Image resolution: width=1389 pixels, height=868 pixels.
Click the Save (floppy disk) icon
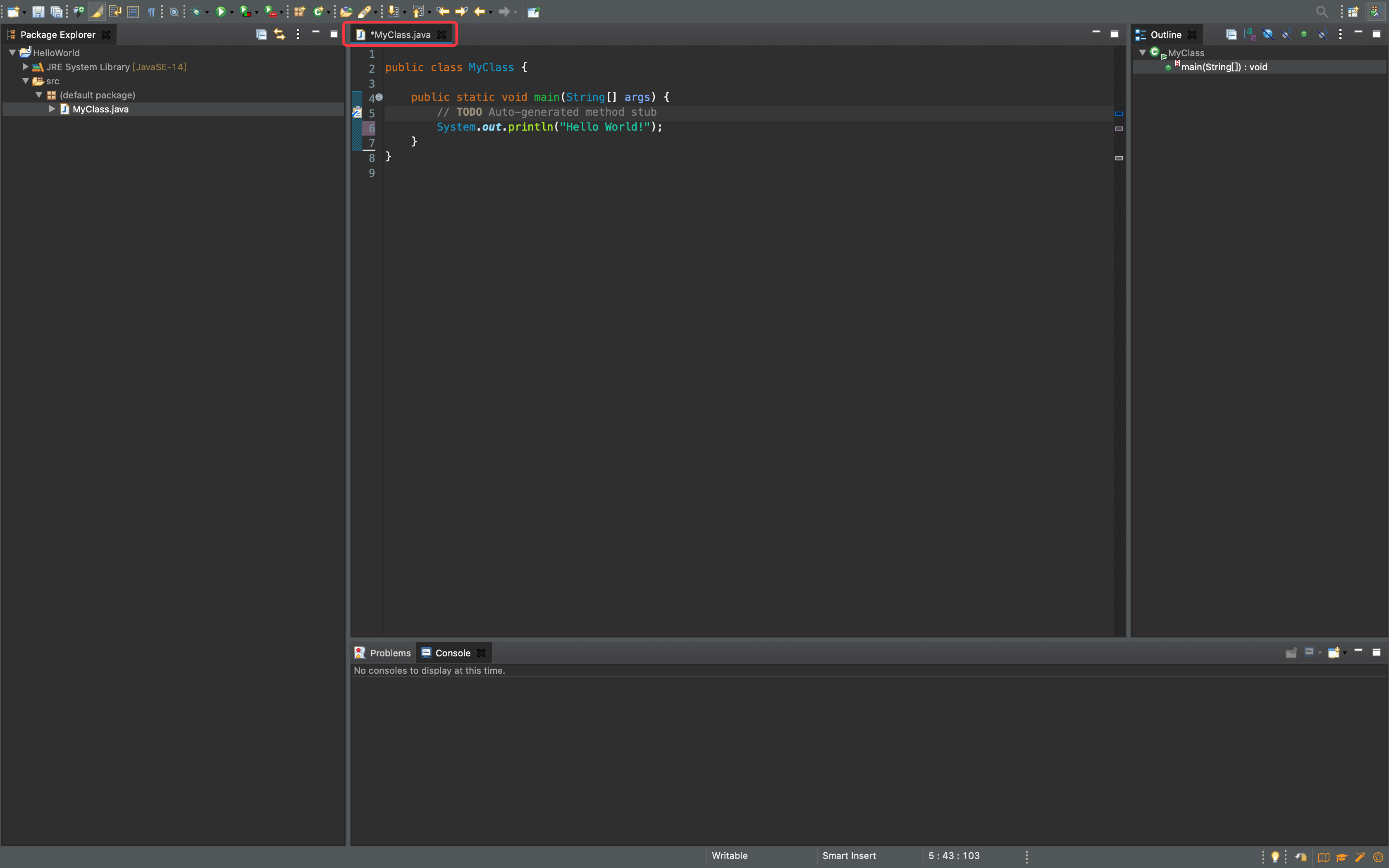[x=37, y=11]
